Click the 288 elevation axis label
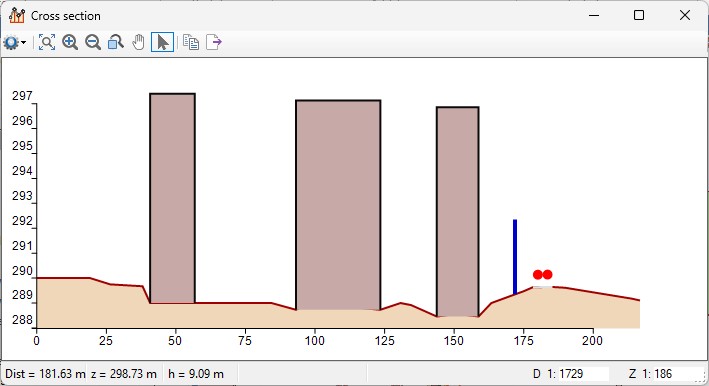 (22, 320)
